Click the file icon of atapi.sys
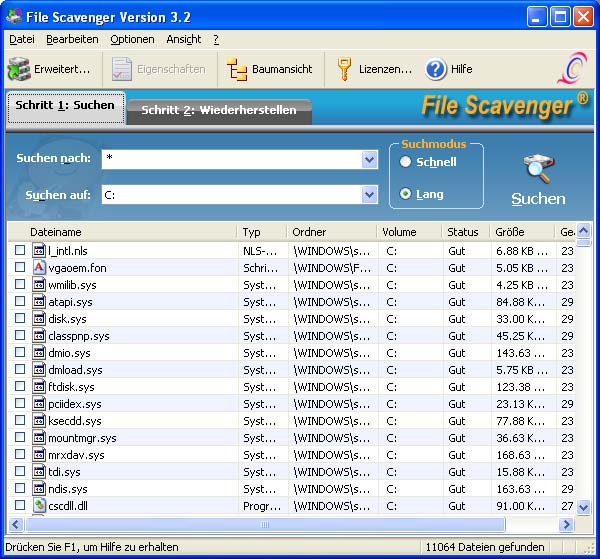The image size is (600, 559). (x=39, y=302)
